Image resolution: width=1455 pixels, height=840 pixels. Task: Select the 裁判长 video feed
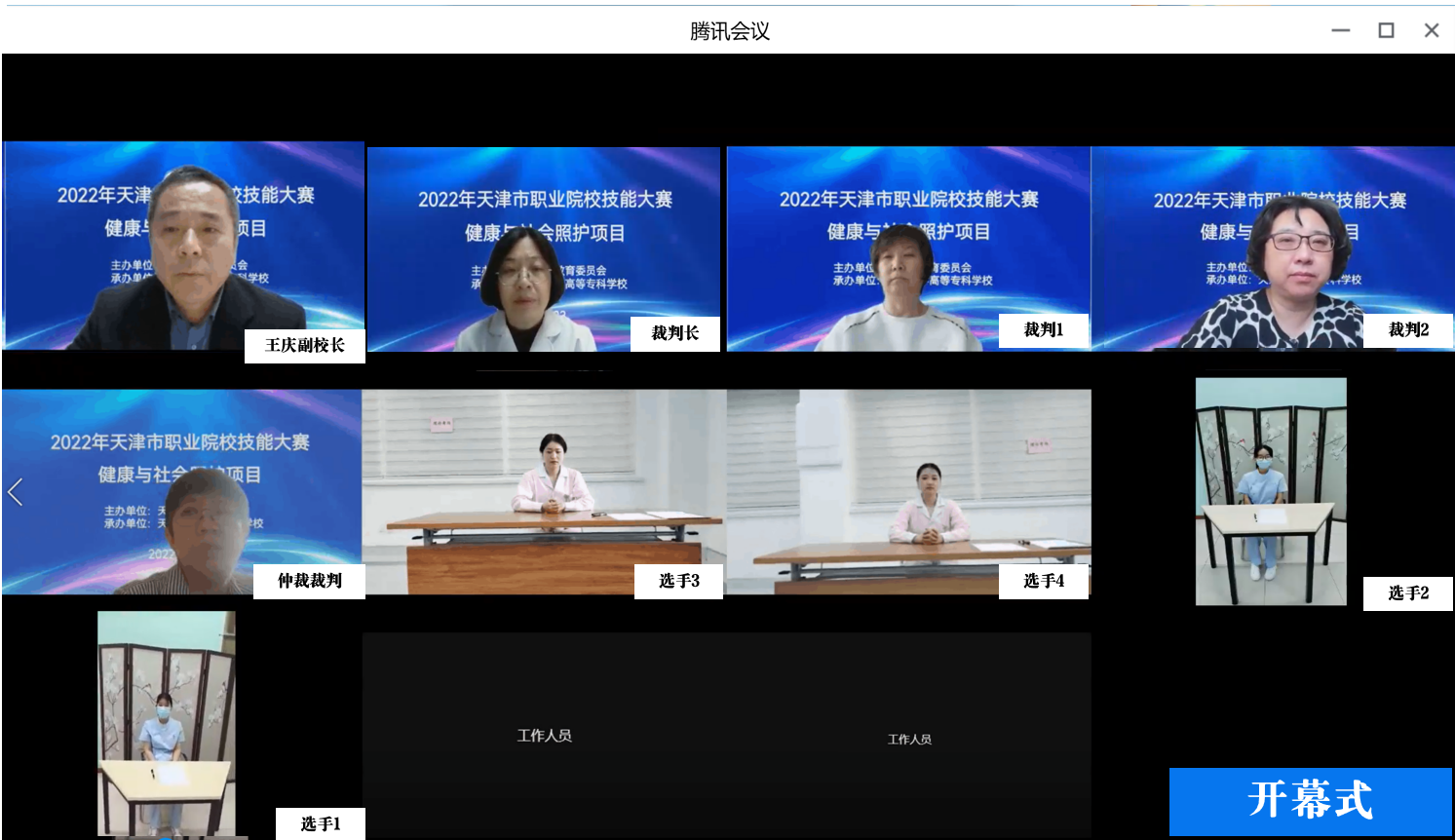pos(543,248)
